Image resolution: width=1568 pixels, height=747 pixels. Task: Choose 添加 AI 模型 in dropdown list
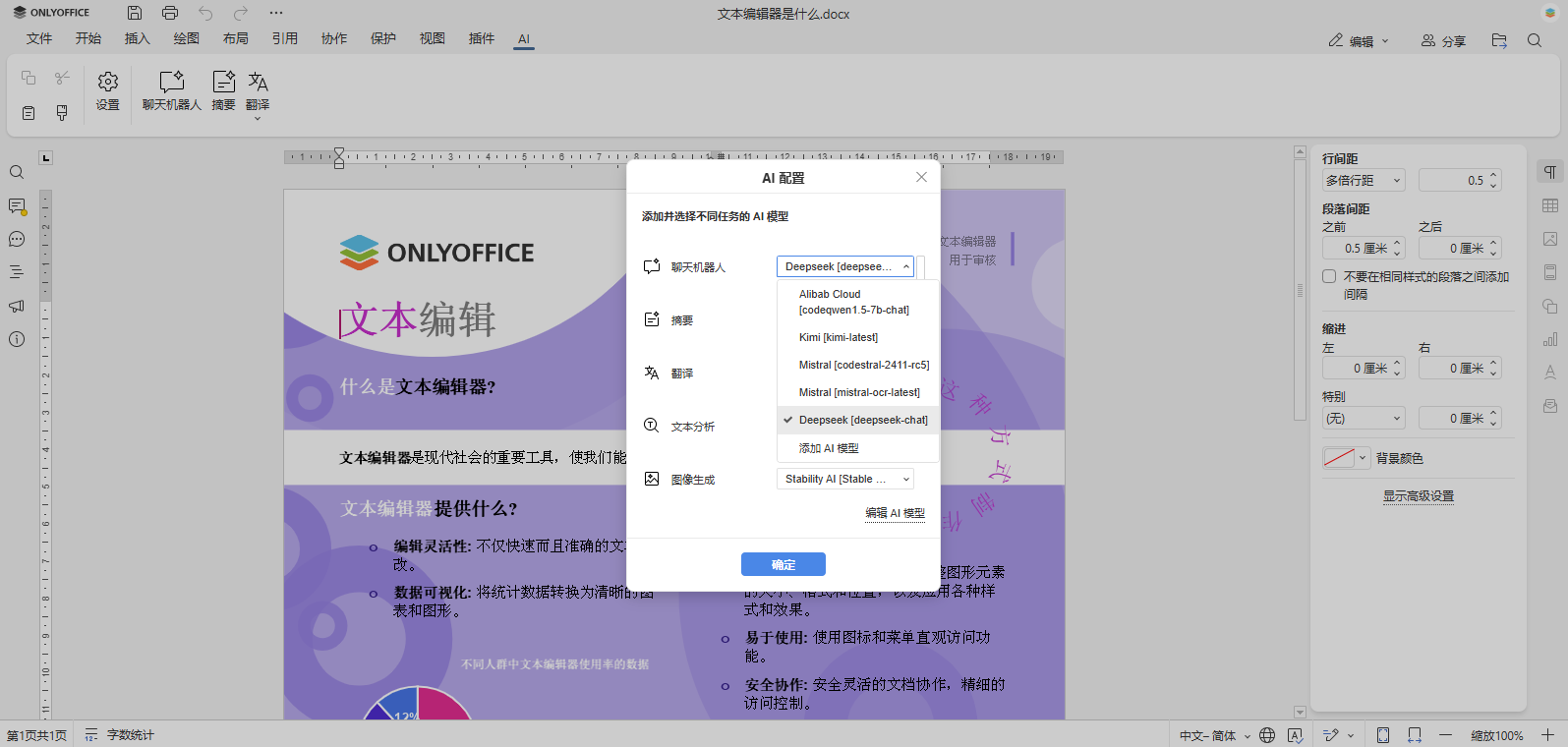point(858,448)
